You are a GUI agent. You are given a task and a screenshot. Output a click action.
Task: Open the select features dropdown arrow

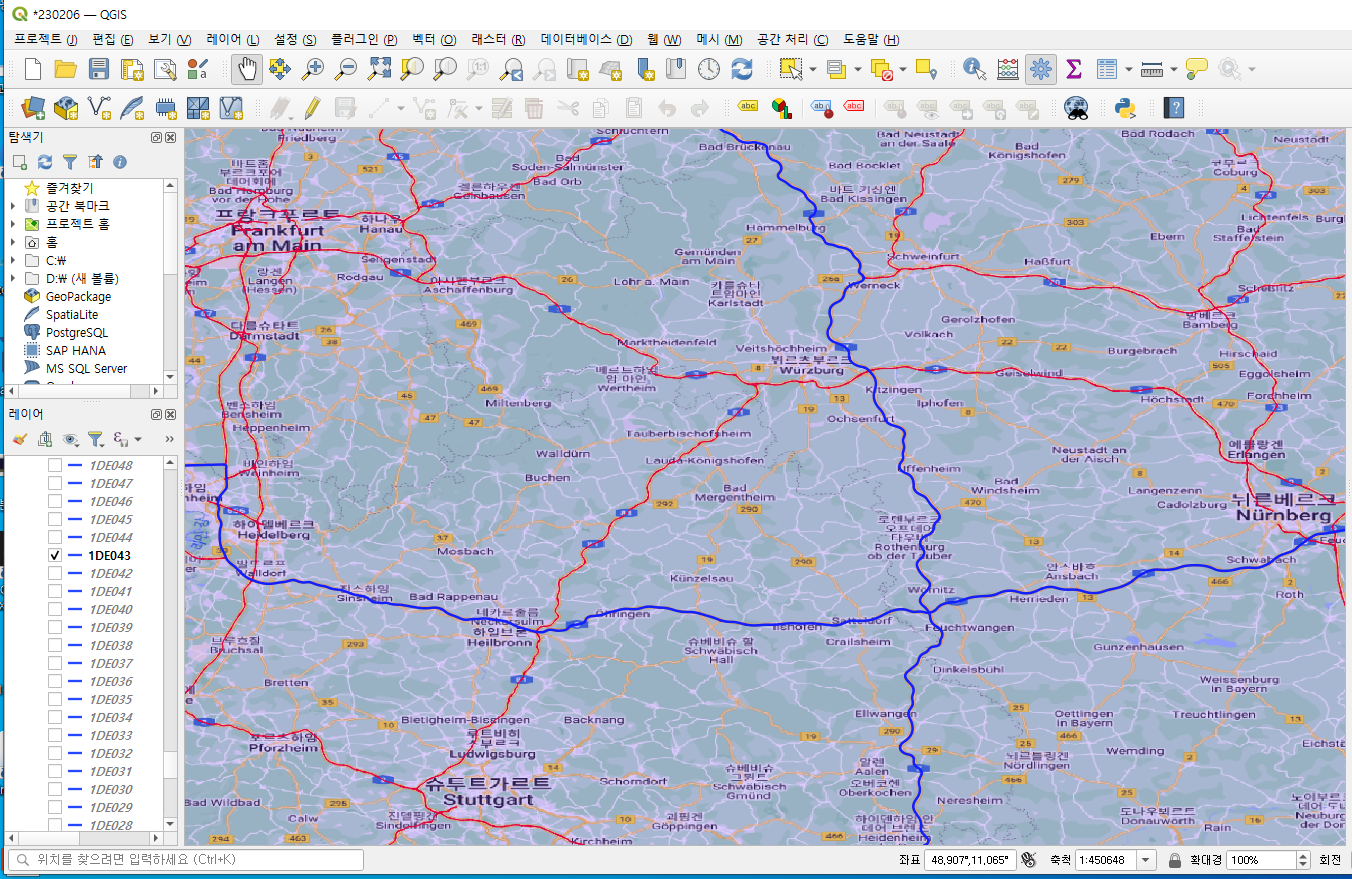(812, 70)
